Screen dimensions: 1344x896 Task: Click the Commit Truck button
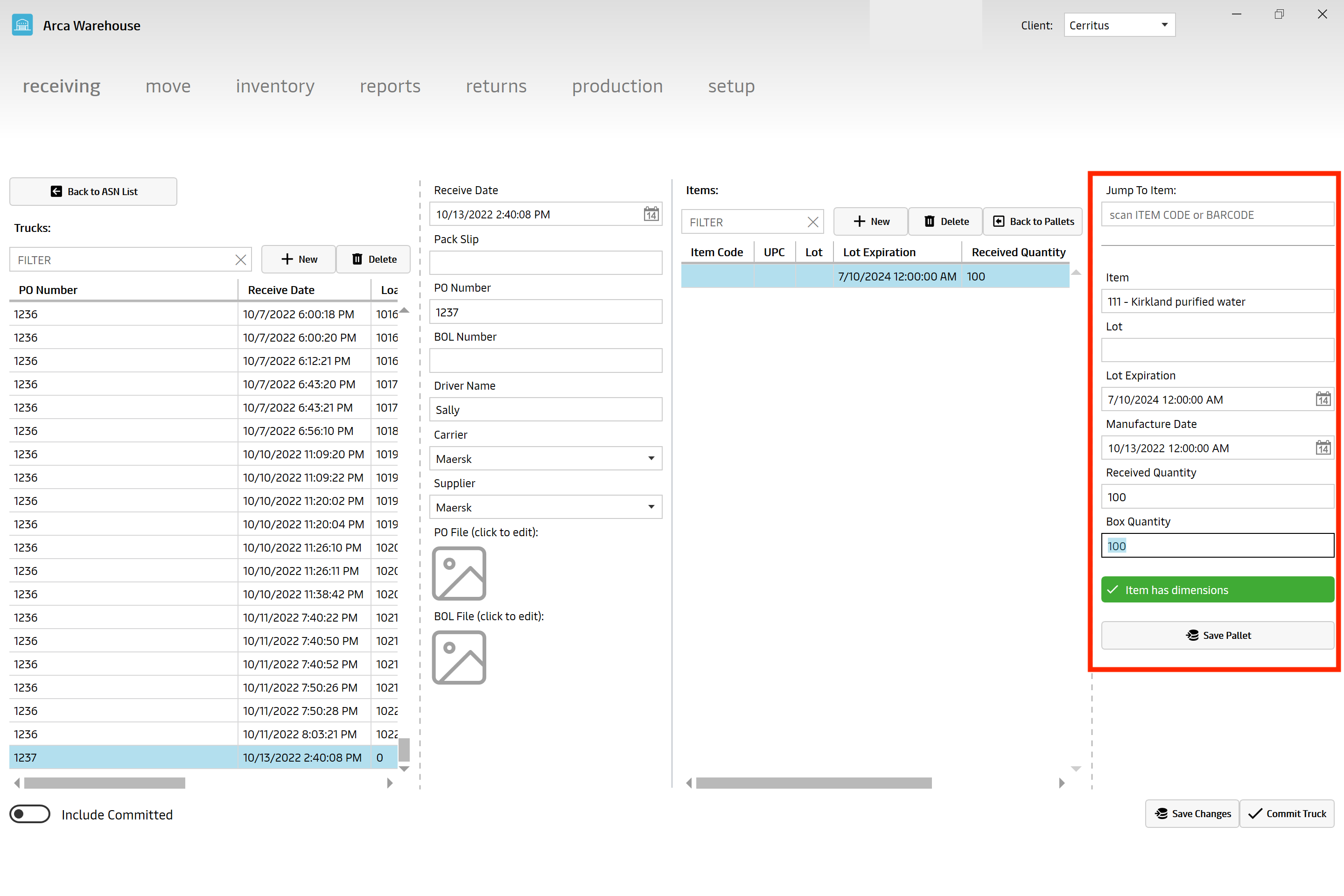pos(1287,814)
